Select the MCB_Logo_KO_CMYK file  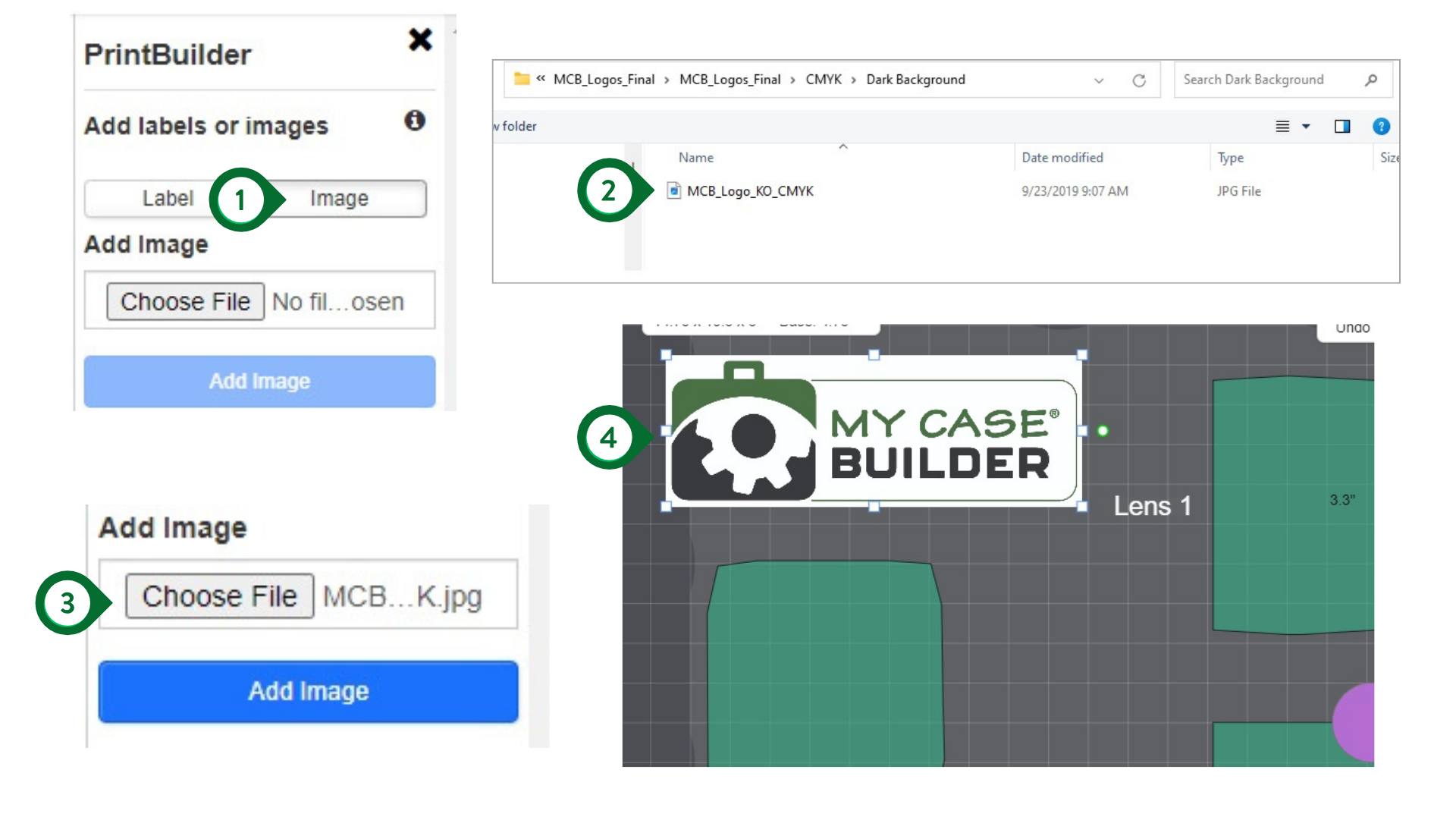[749, 191]
